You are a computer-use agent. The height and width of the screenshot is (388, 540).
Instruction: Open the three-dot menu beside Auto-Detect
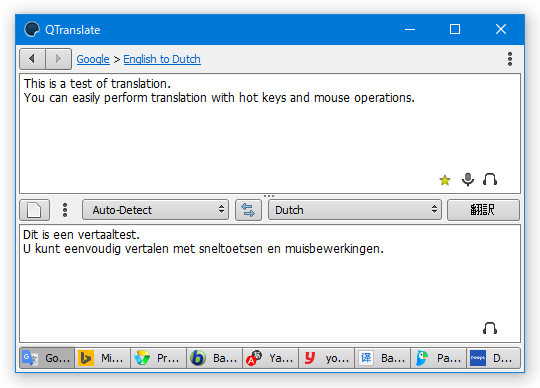point(65,210)
